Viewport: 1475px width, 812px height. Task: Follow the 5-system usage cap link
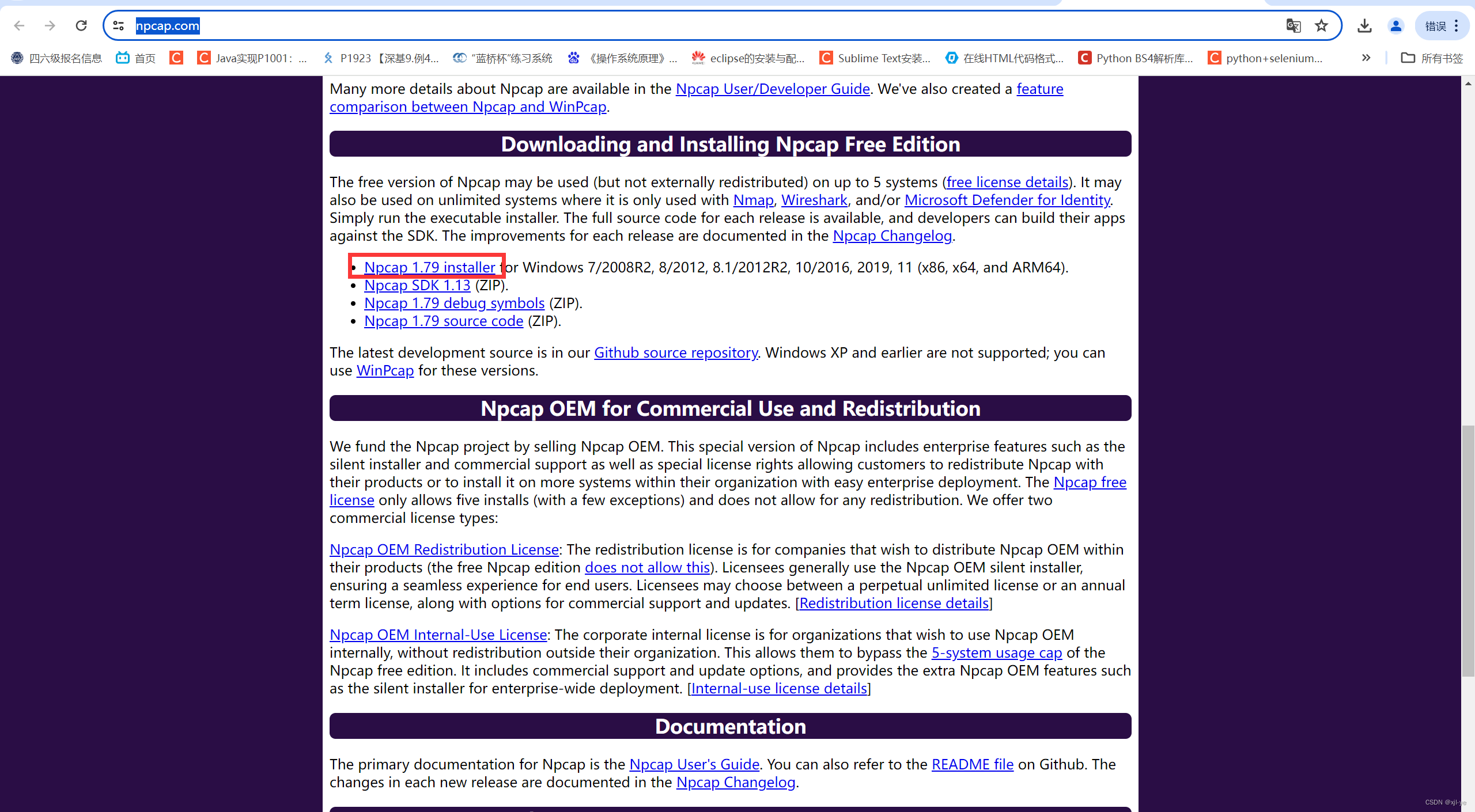[997, 653]
